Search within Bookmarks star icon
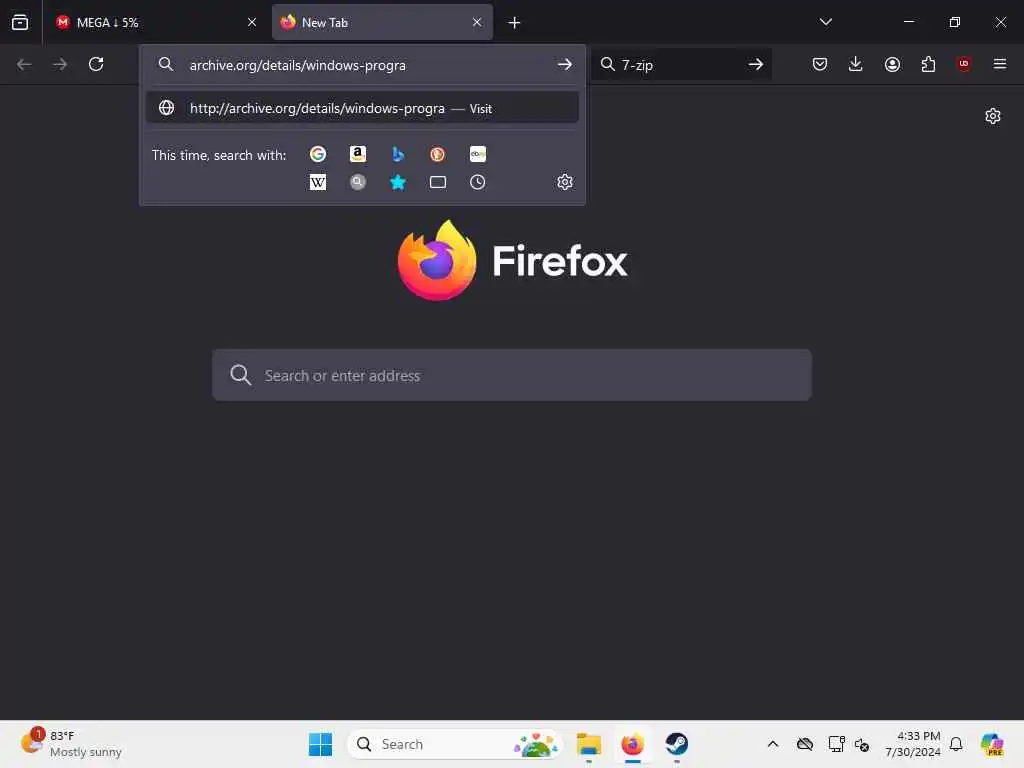 tap(398, 182)
